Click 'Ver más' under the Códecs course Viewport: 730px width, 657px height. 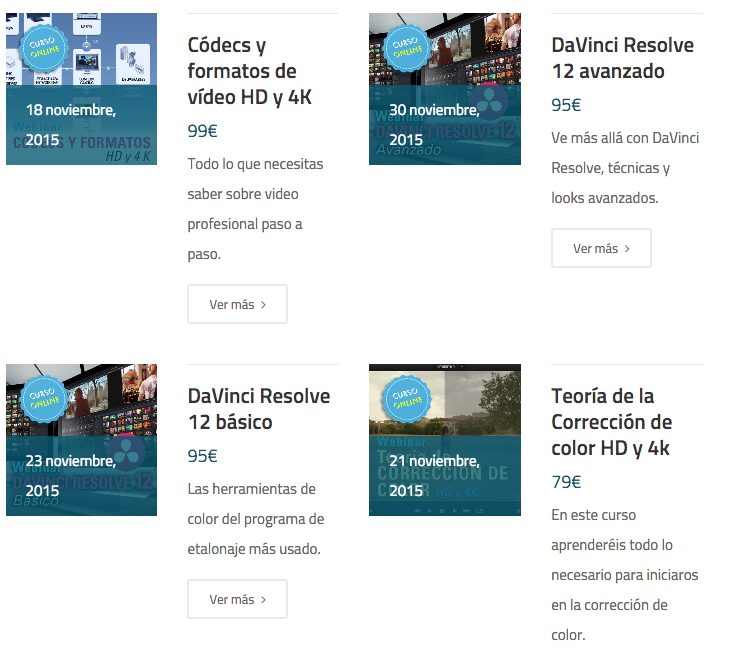[237, 304]
